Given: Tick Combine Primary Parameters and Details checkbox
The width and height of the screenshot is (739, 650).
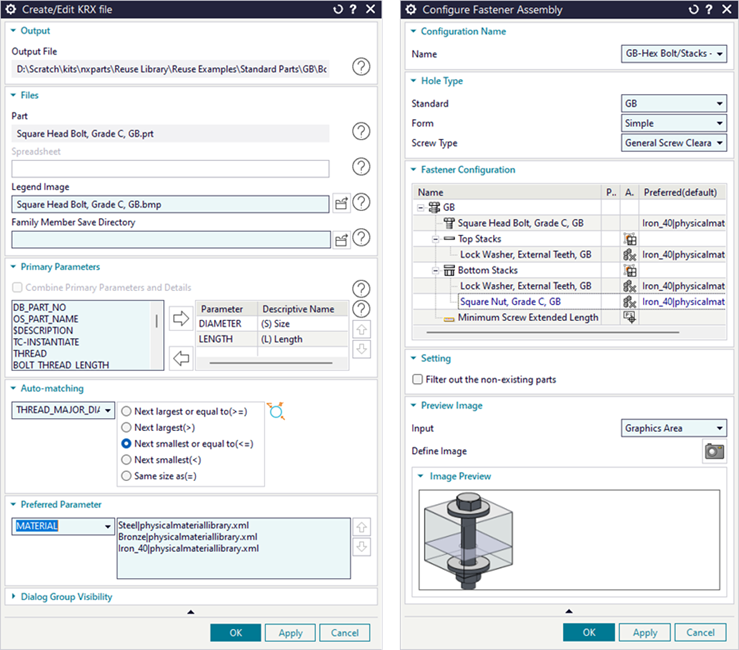Looking at the screenshot, I should click(x=17, y=288).
